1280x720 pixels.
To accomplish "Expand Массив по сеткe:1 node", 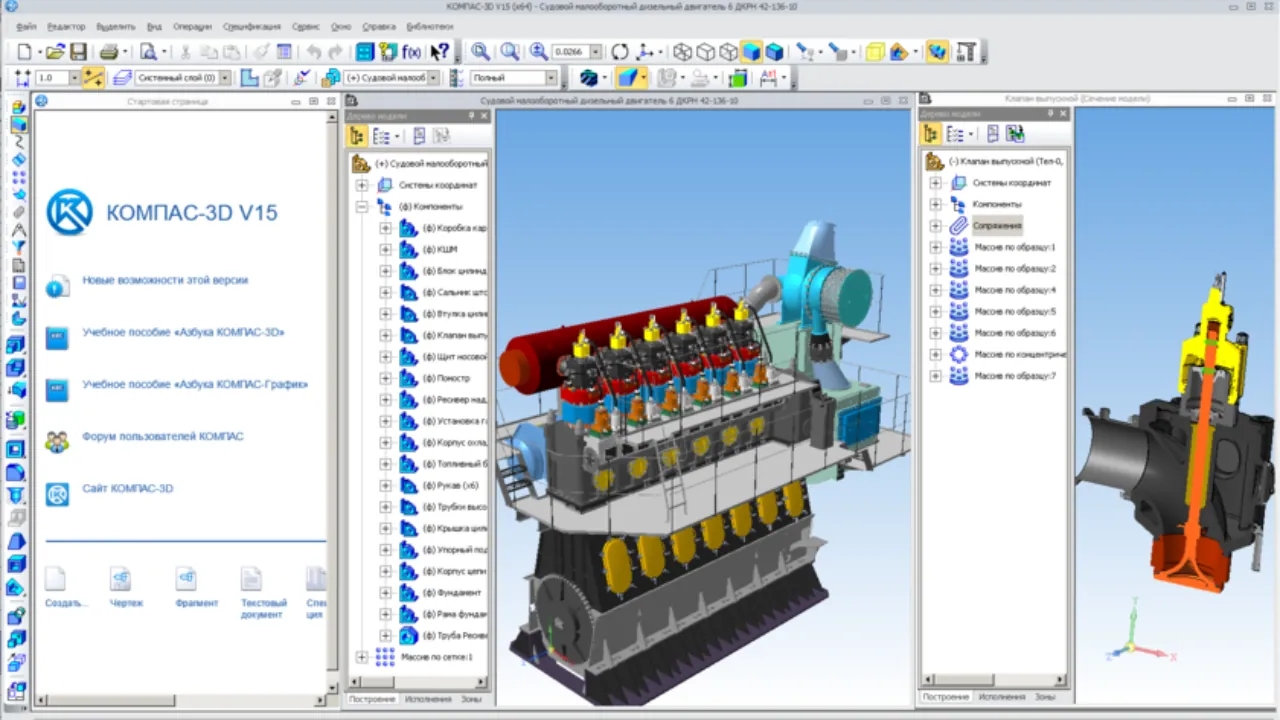I will (x=362, y=657).
